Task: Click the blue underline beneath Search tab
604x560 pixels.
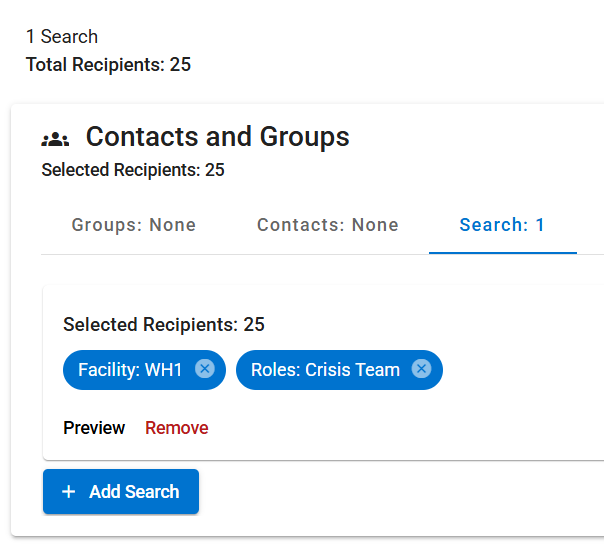Action: pyautogui.click(x=503, y=253)
